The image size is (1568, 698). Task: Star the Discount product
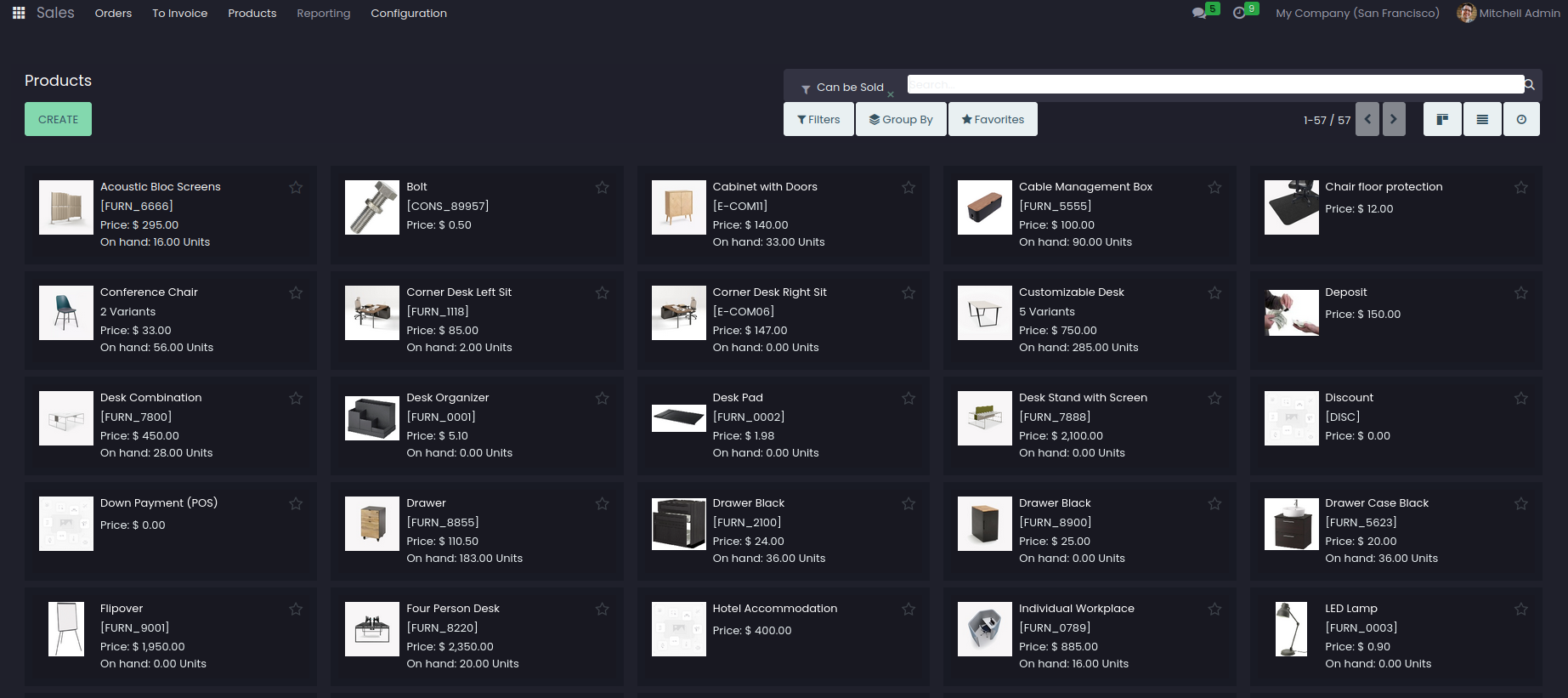click(1521, 398)
